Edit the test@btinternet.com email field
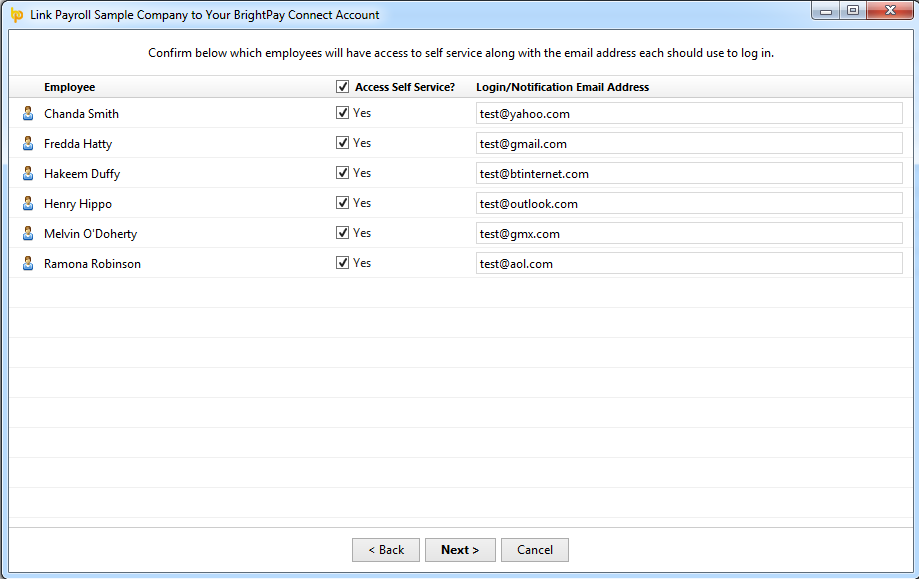The width and height of the screenshot is (919, 579). coord(689,173)
